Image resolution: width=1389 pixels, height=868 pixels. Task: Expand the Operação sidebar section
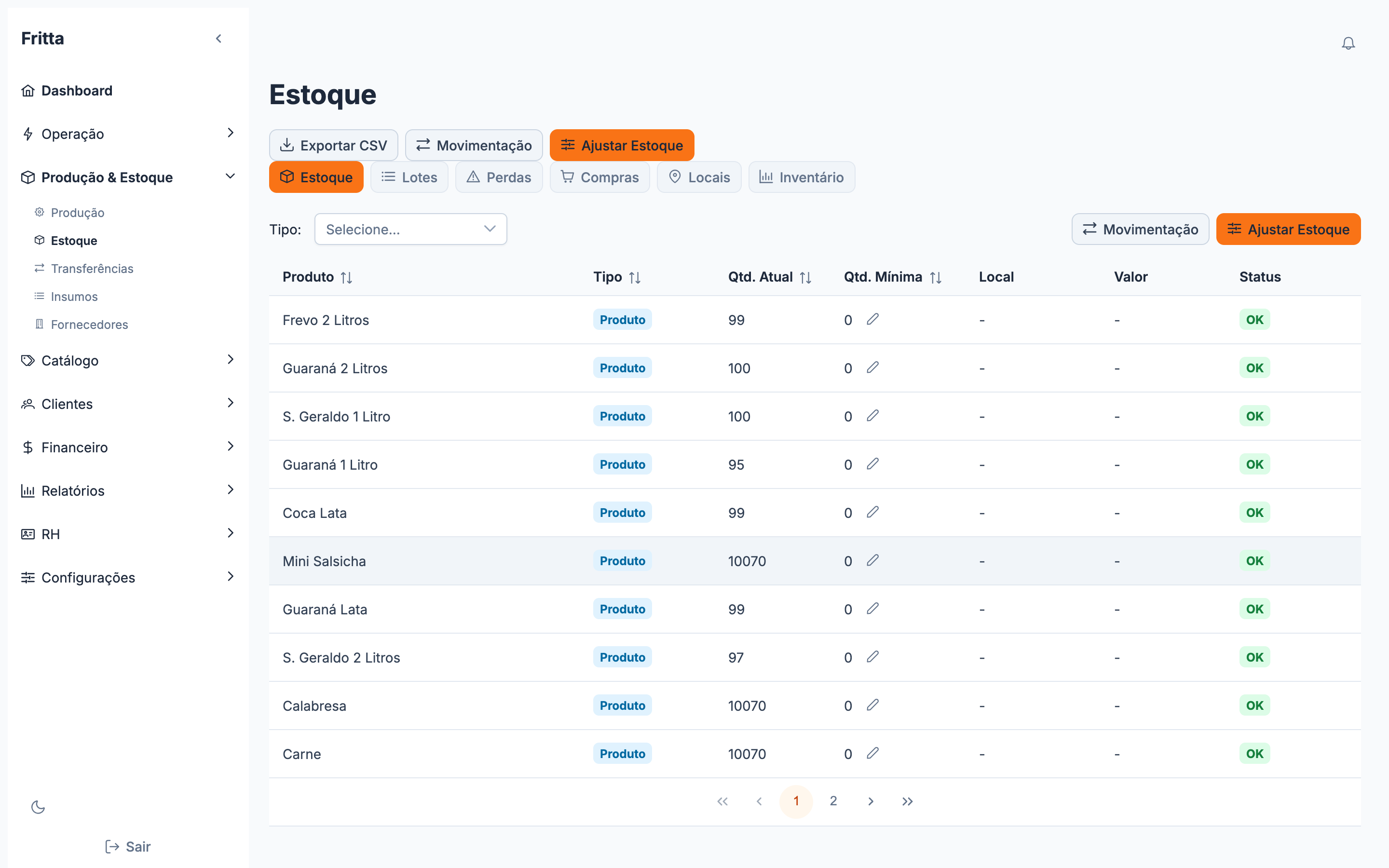128,134
